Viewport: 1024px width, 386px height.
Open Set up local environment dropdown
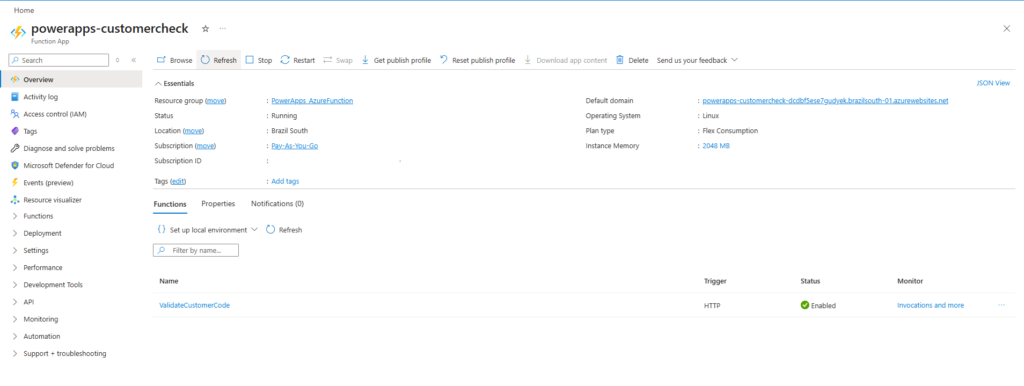(207, 230)
